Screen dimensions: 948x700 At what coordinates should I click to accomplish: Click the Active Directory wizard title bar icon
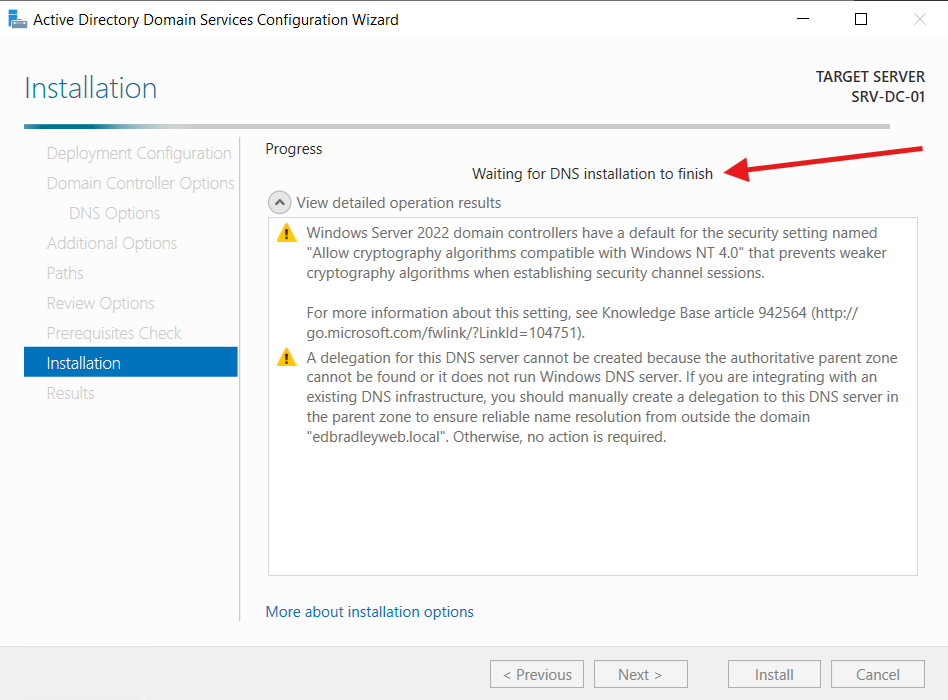(17, 19)
